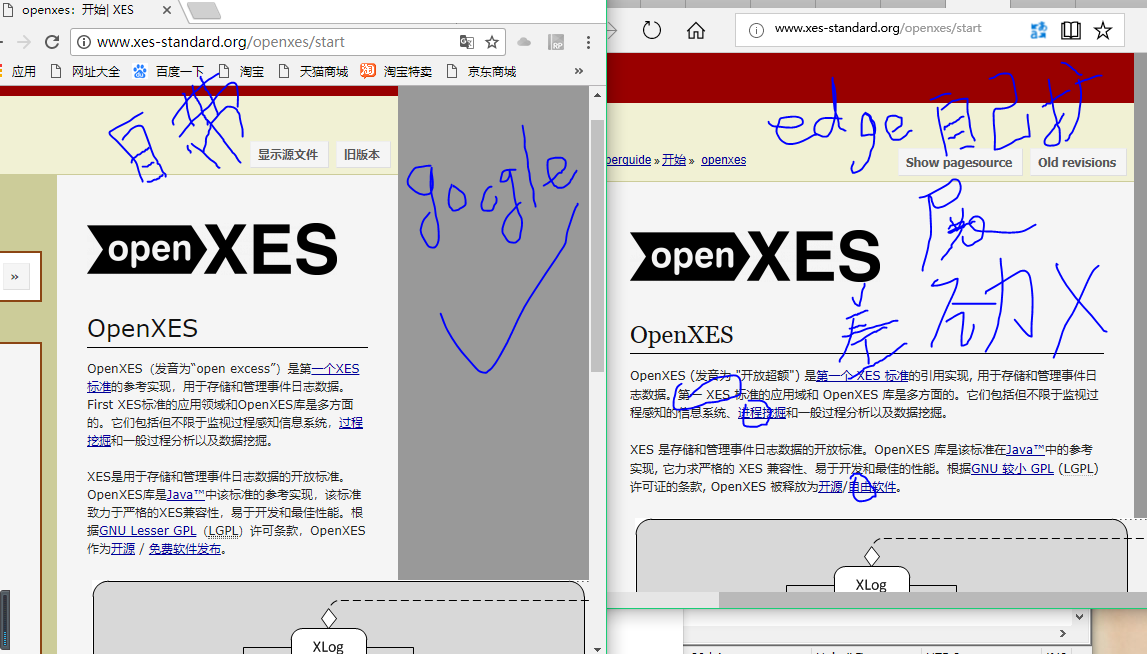This screenshot has height=654, width=1147.
Task: Open the 淘宝特卖 bookmark
Action: click(x=396, y=72)
